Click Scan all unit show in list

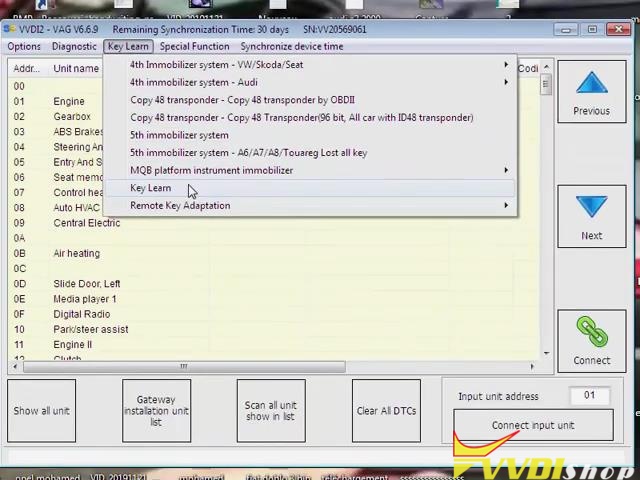pyautogui.click(x=271, y=411)
